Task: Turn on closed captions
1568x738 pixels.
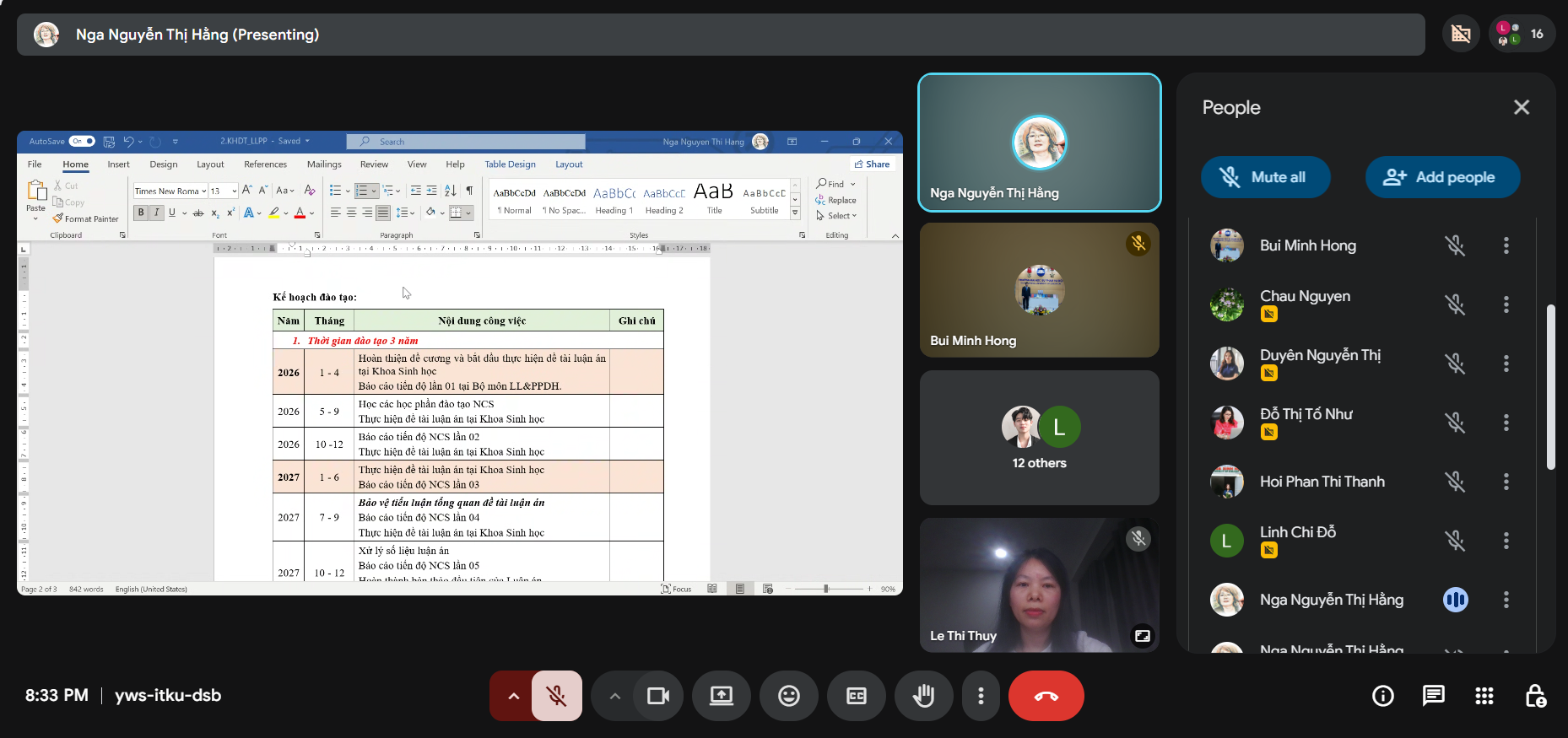Action: click(856, 696)
